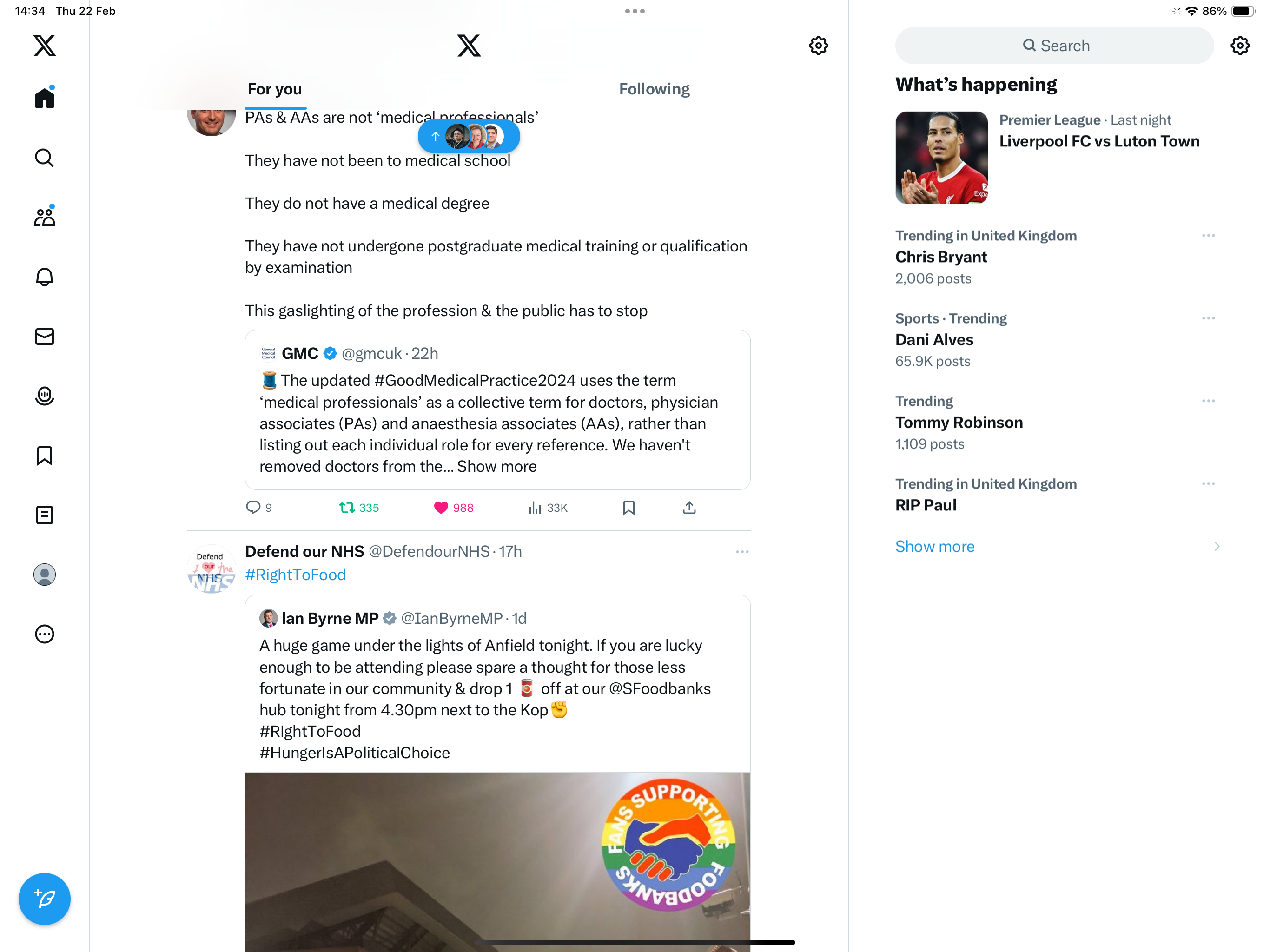
Task: Open more options for the Chris Bryant trend
Action: click(1208, 235)
